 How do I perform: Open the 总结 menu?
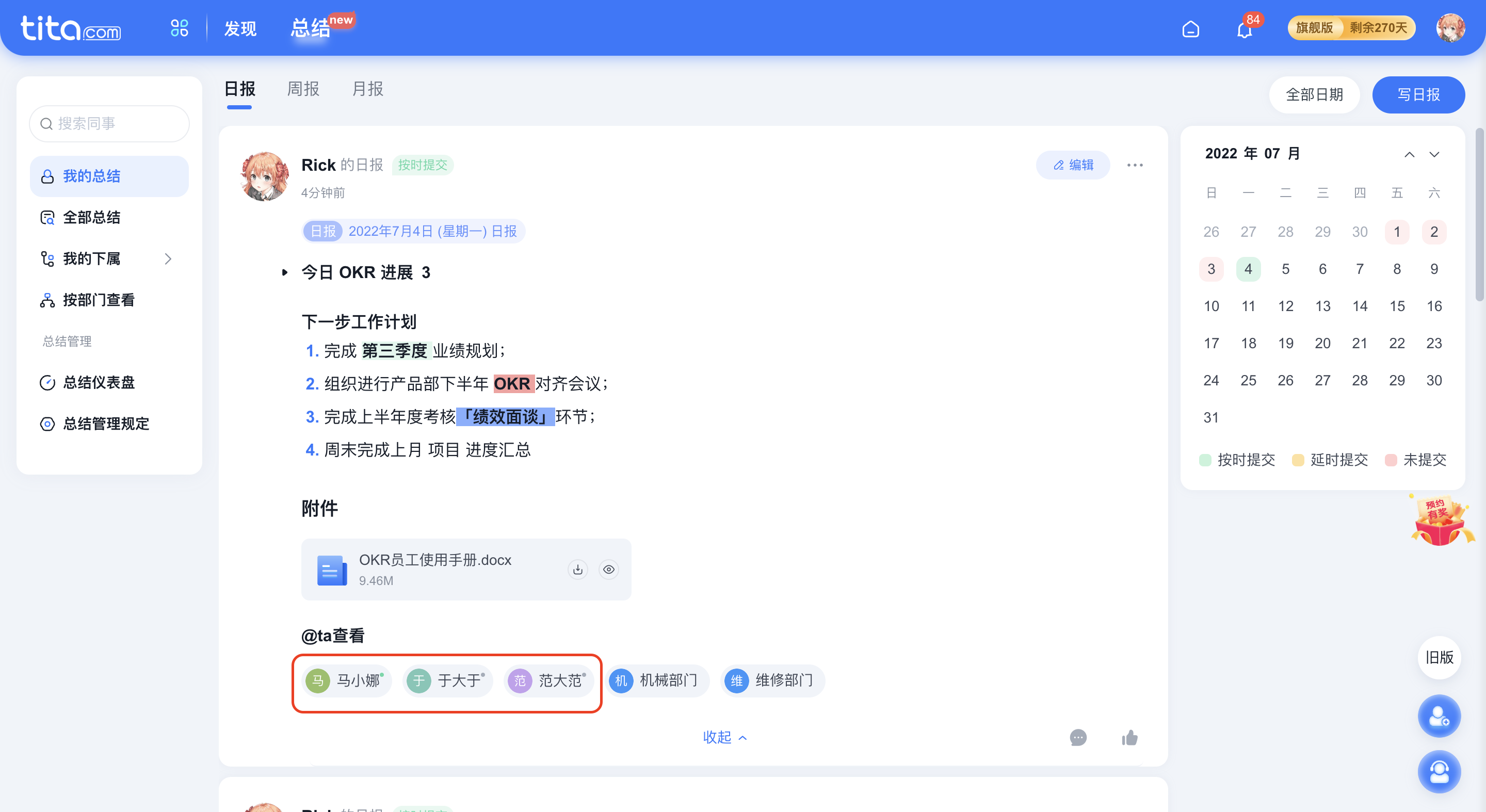tap(311, 28)
